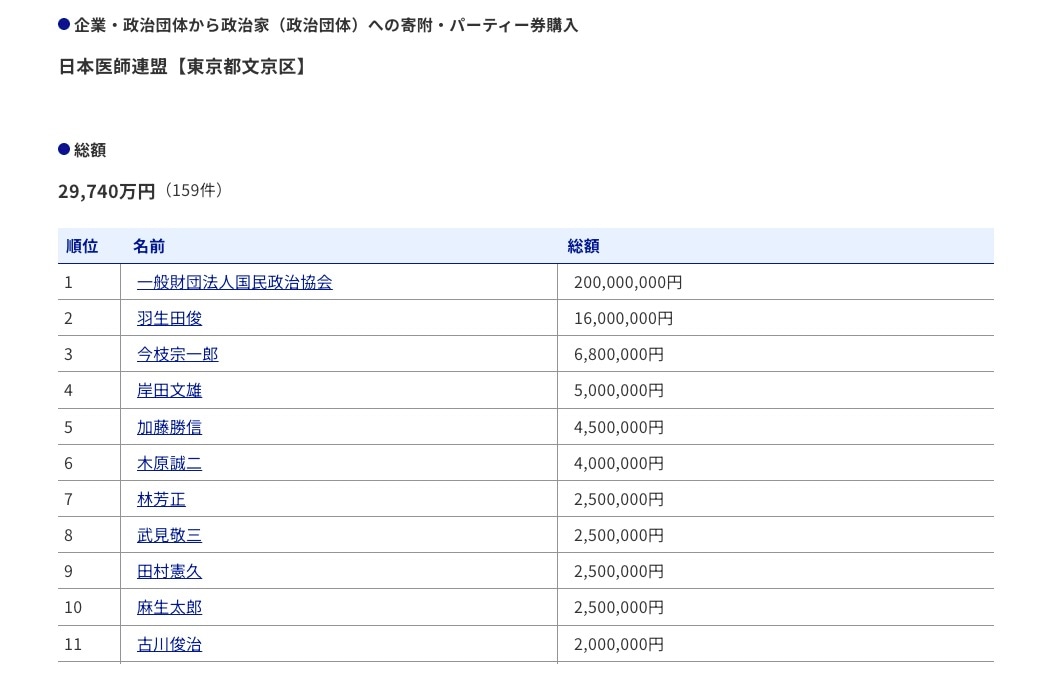Click the 順位 column header
The width and height of the screenshot is (1062, 692).
click(x=82, y=246)
